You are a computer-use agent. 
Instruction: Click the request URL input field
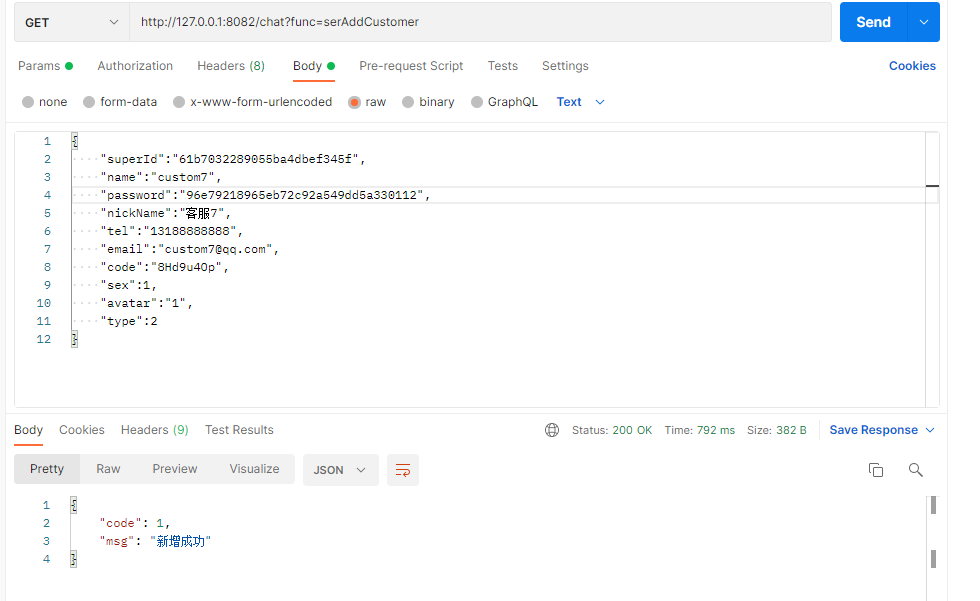click(480, 22)
